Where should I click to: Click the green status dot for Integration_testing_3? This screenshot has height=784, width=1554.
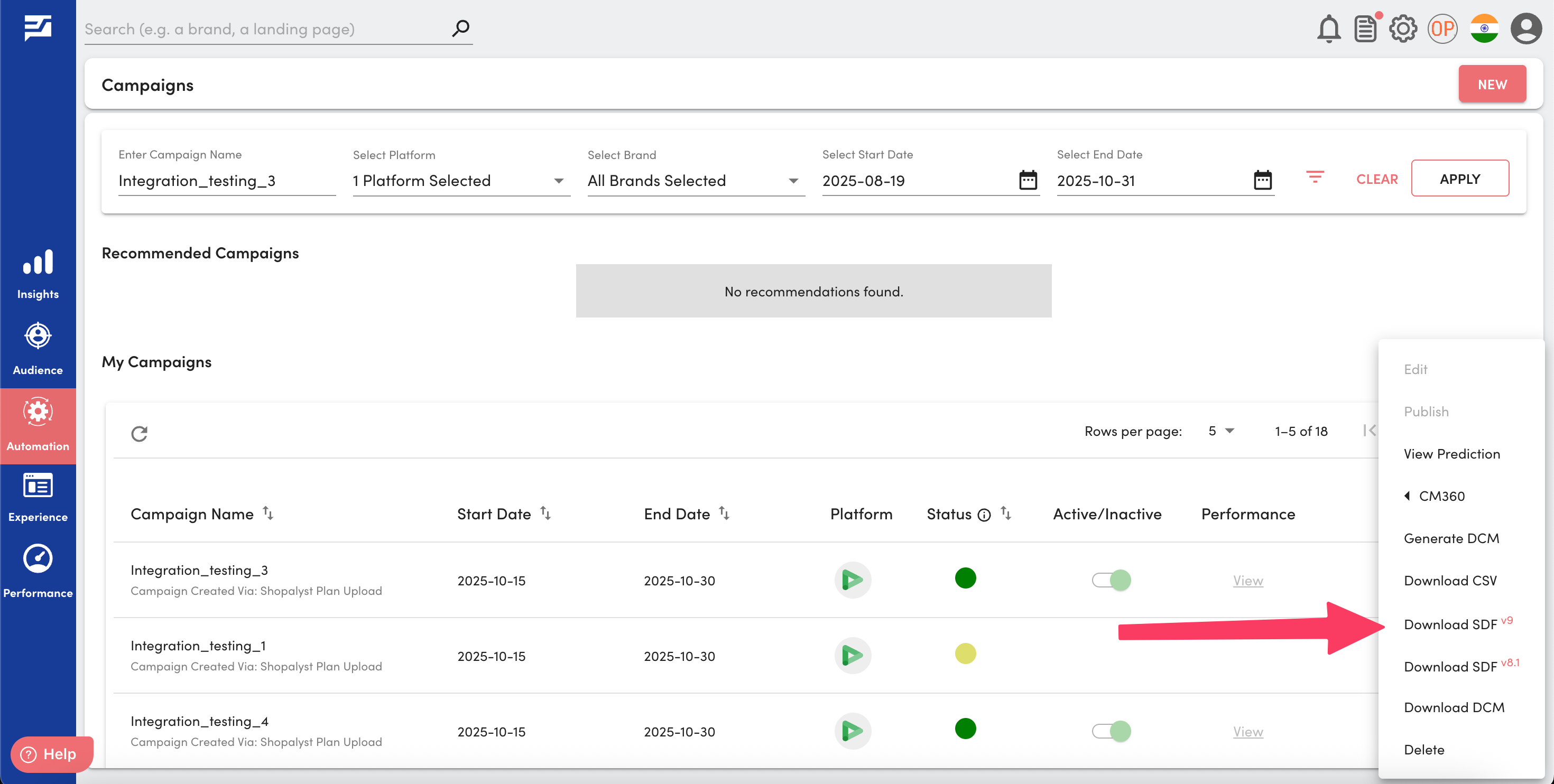click(x=965, y=578)
